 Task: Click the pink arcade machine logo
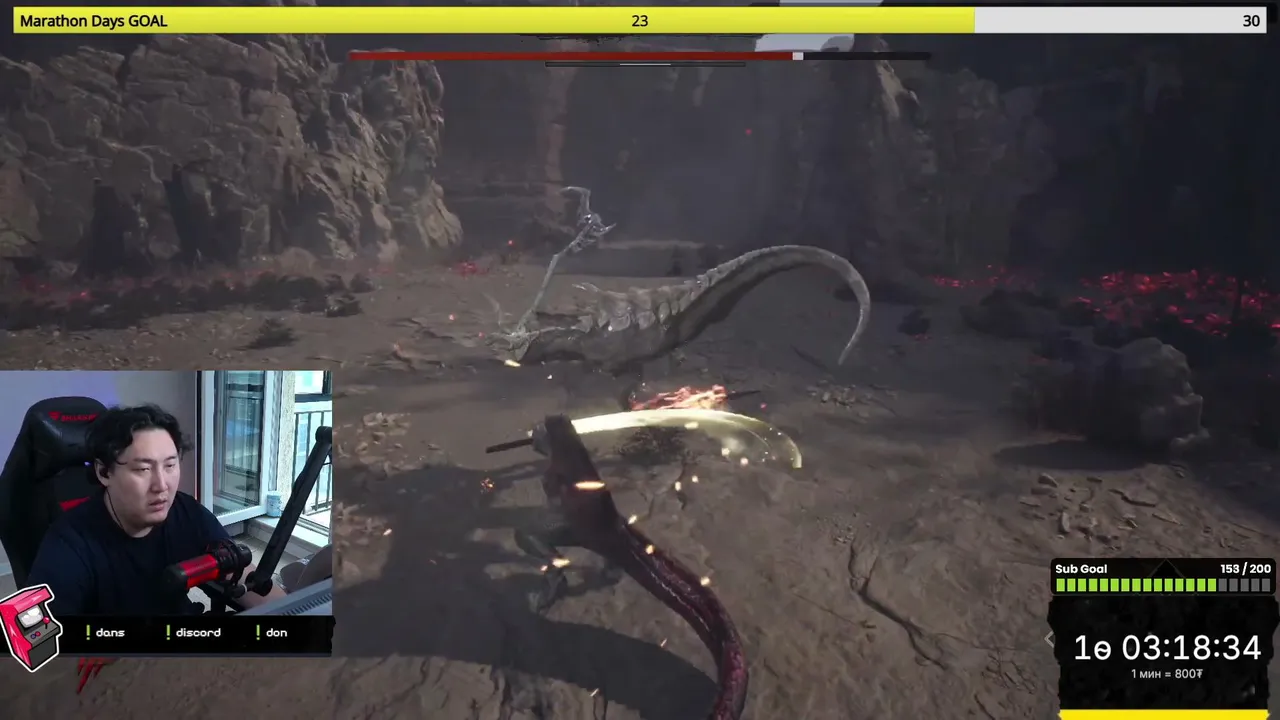coord(30,627)
